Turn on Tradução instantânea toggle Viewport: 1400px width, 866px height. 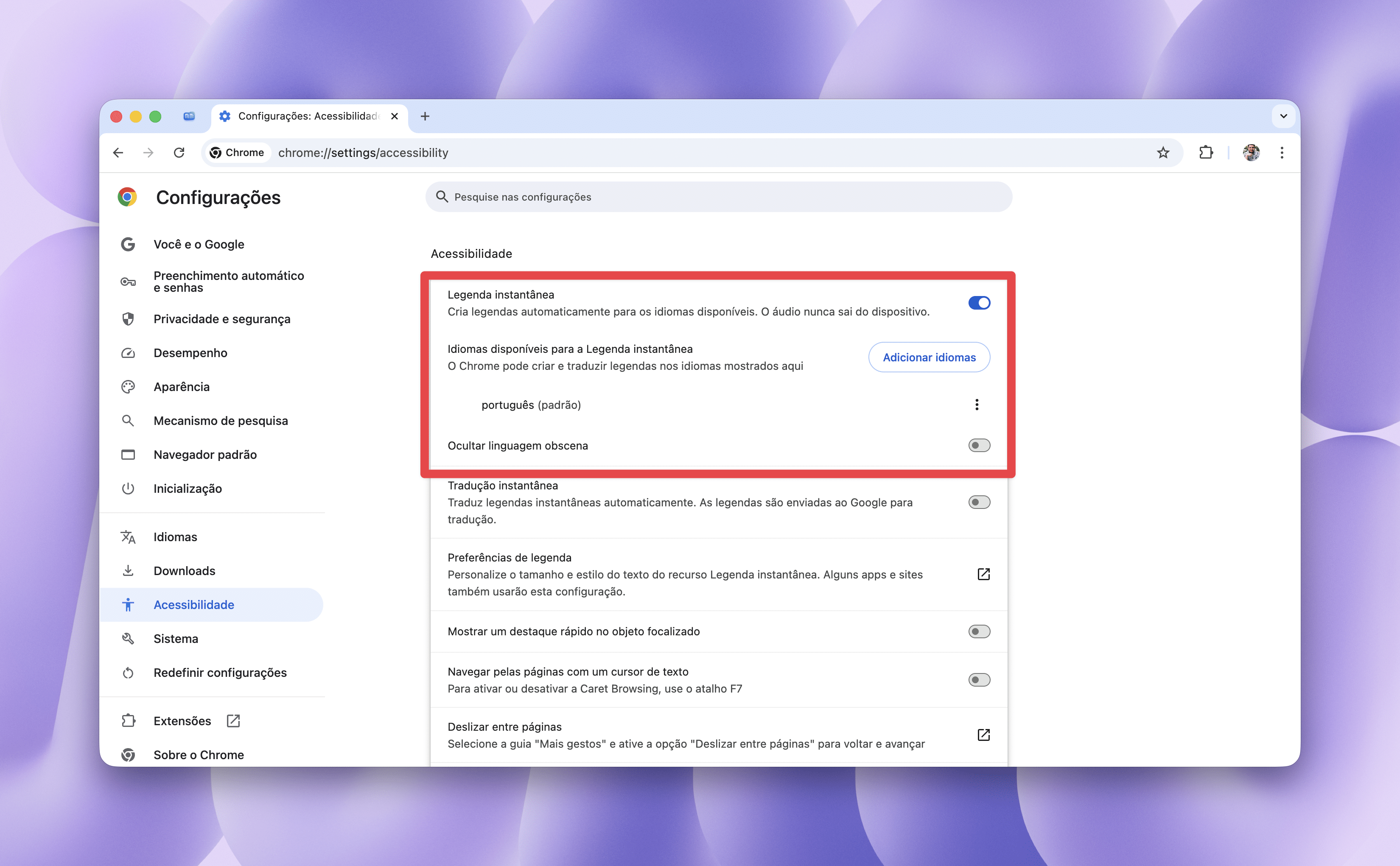(x=978, y=502)
